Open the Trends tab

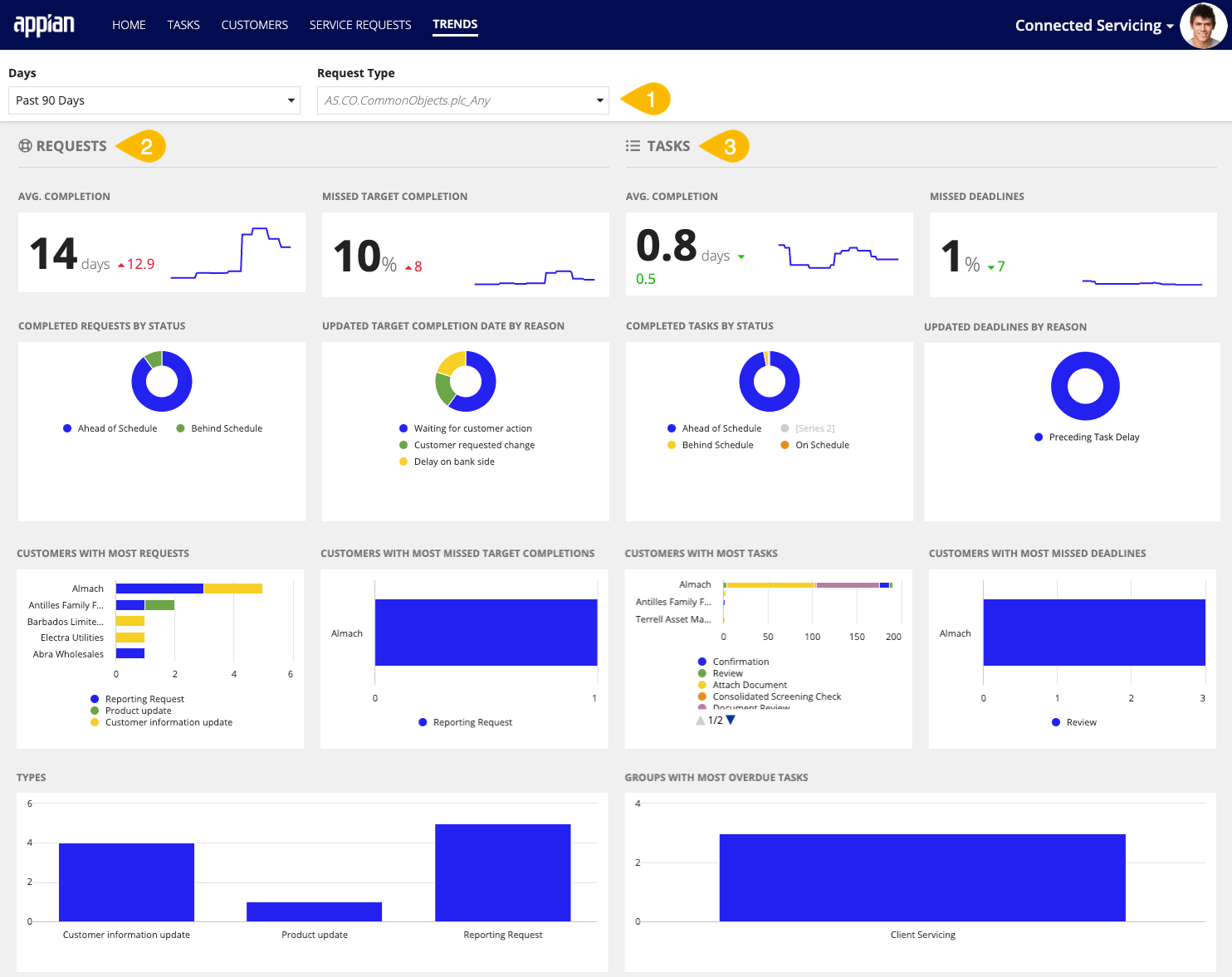455,25
